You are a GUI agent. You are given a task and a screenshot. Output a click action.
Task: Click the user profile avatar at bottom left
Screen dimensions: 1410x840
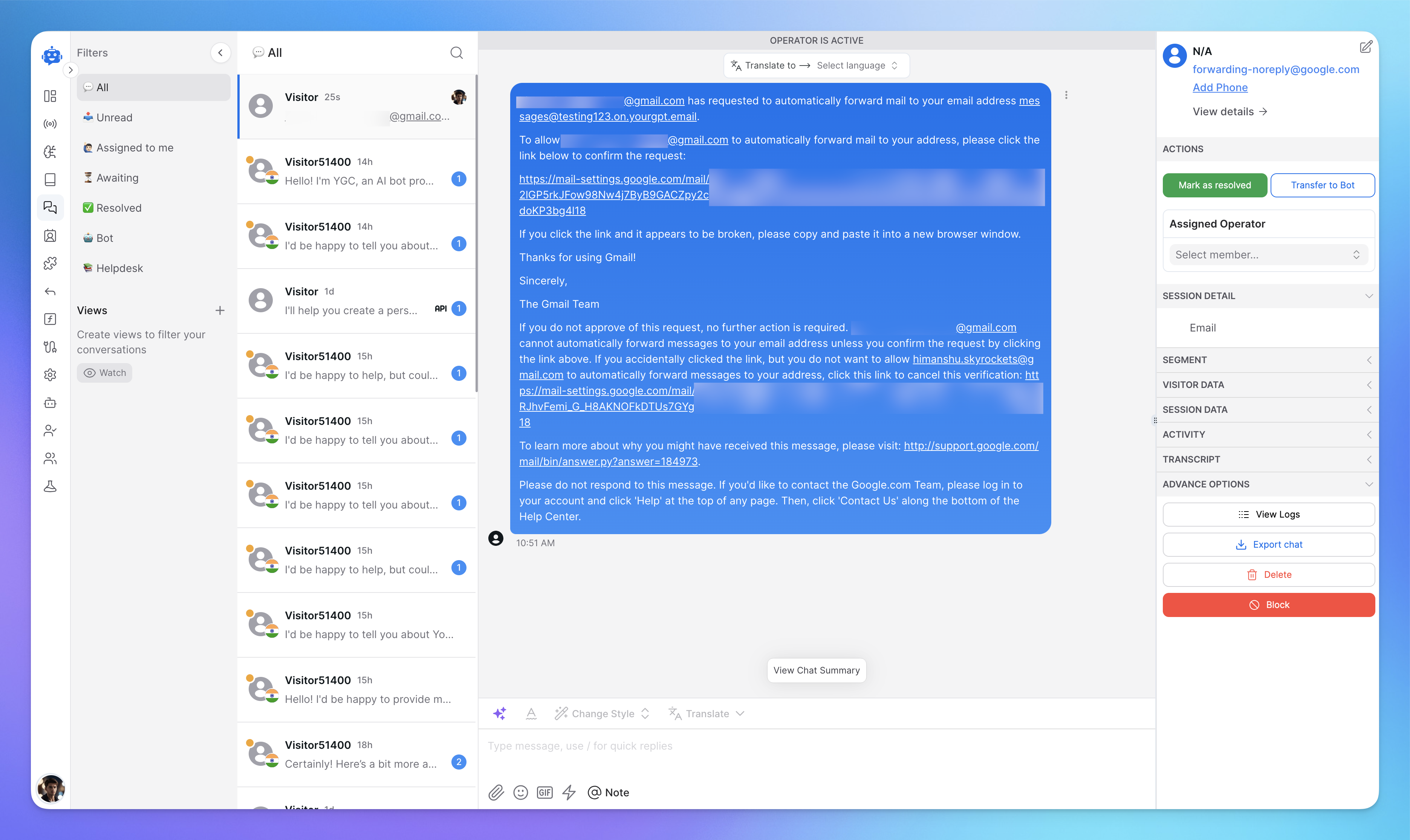[x=50, y=789]
